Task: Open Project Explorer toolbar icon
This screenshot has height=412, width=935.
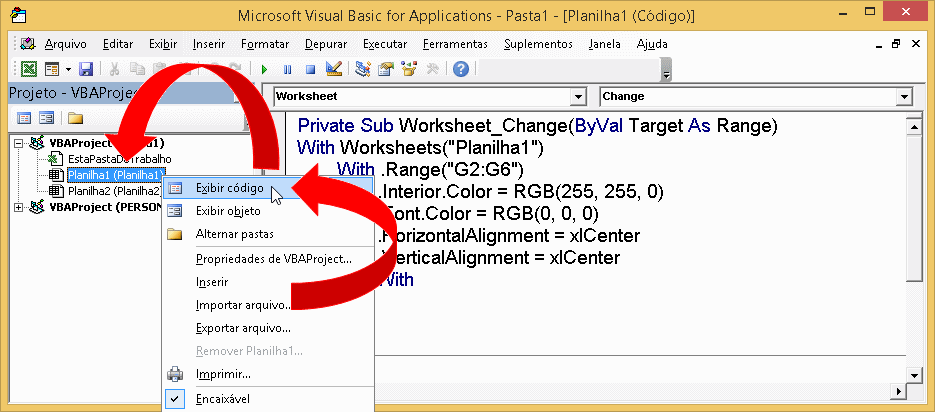Action: click(362, 69)
